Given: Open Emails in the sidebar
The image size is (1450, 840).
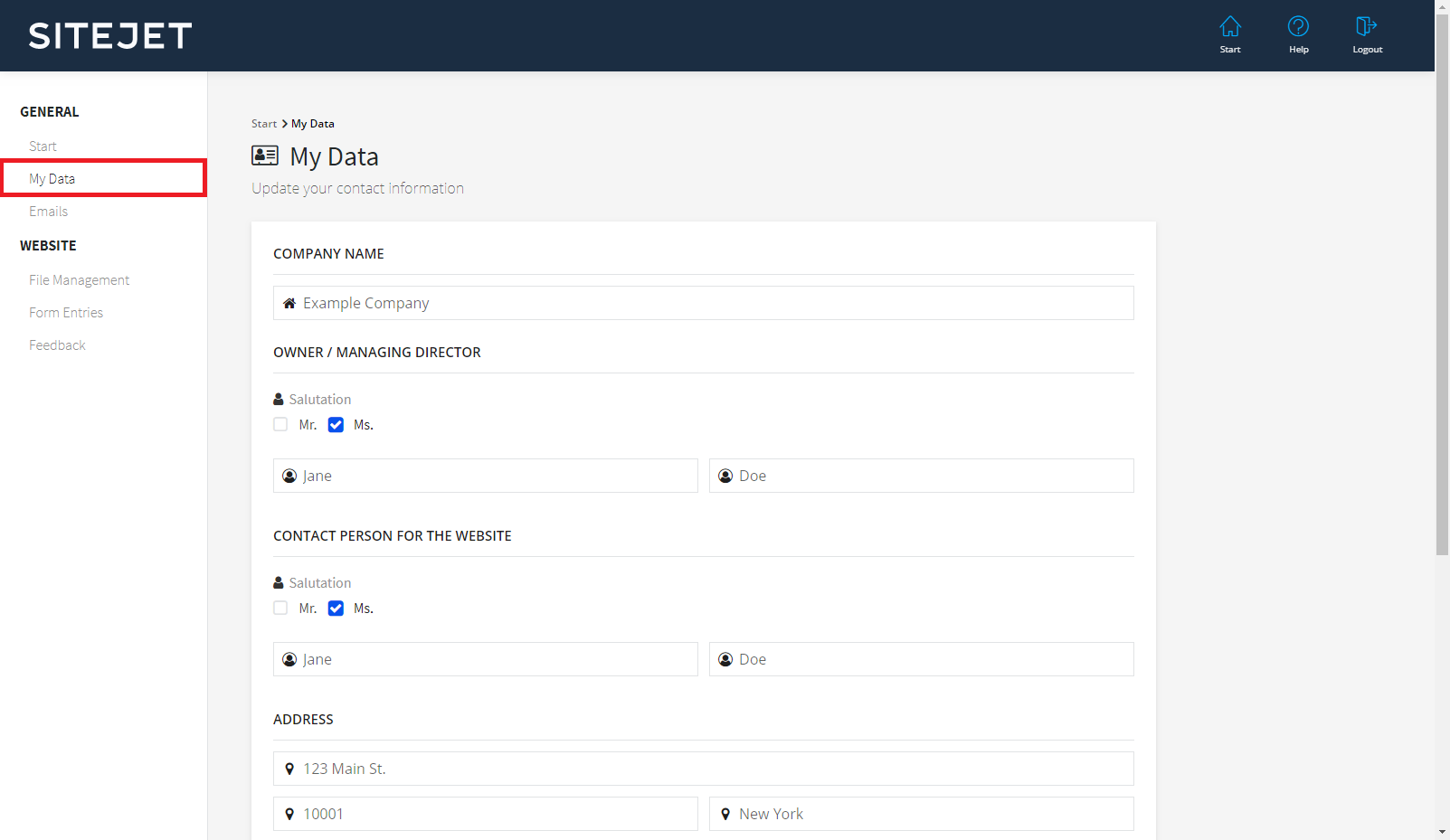Looking at the screenshot, I should pos(49,212).
